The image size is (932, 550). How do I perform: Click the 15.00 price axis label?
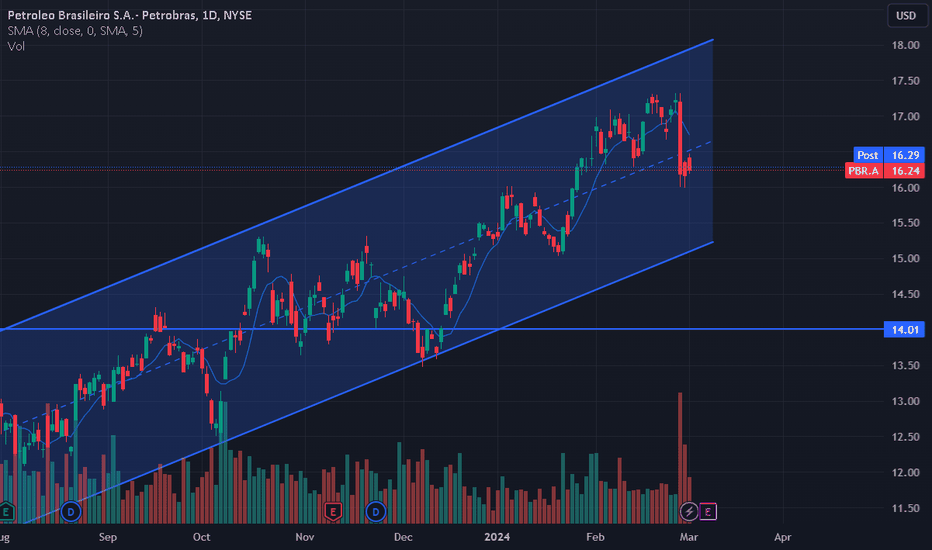pyautogui.click(x=905, y=259)
